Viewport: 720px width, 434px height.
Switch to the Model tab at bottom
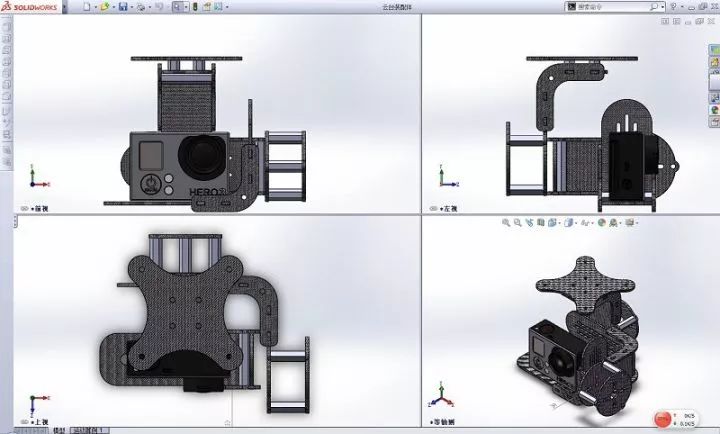coord(59,430)
